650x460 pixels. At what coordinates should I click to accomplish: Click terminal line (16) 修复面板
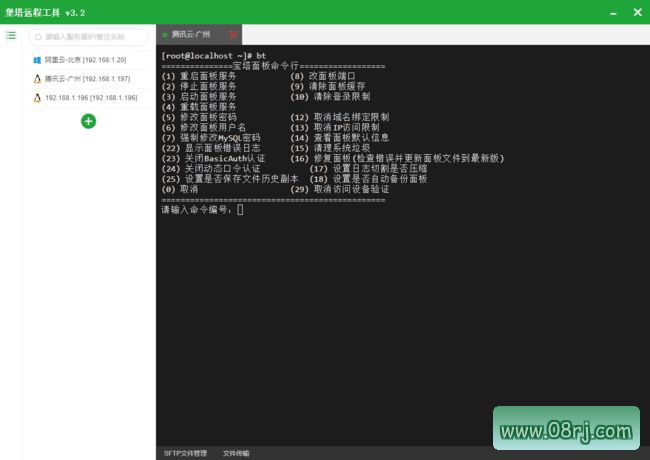(x=397, y=158)
